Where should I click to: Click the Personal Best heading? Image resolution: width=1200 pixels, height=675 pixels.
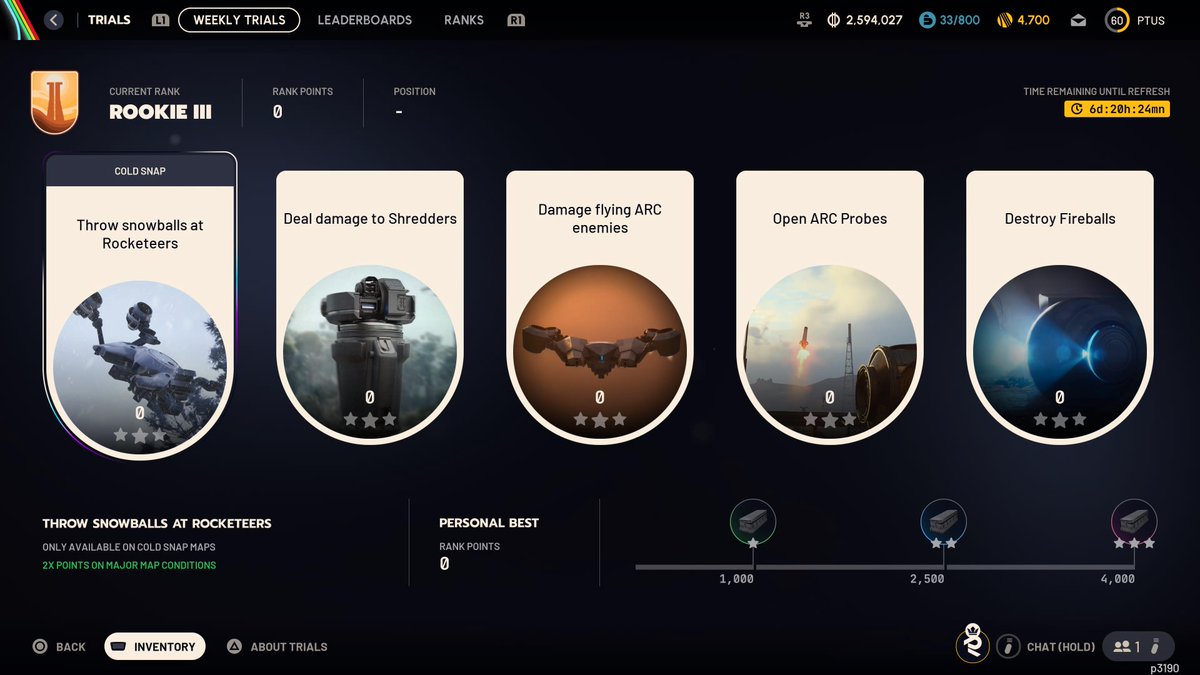pos(489,523)
